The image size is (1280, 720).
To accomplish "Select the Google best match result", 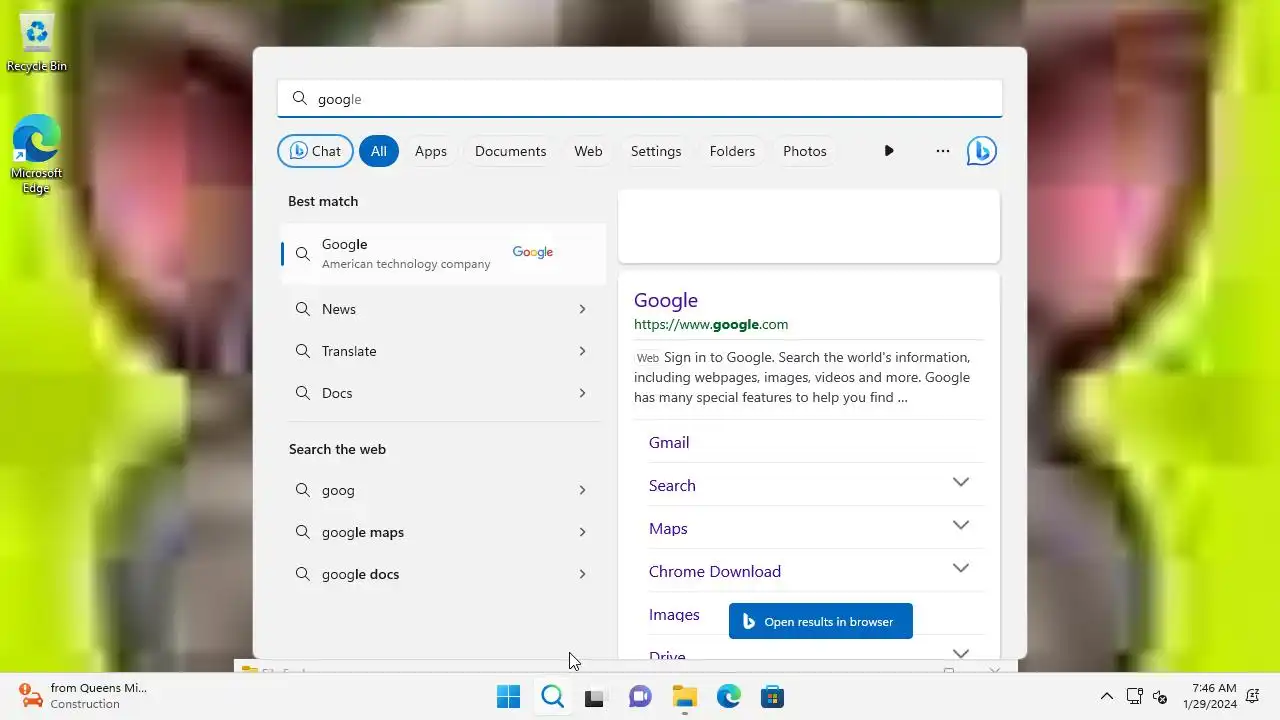I will [443, 253].
